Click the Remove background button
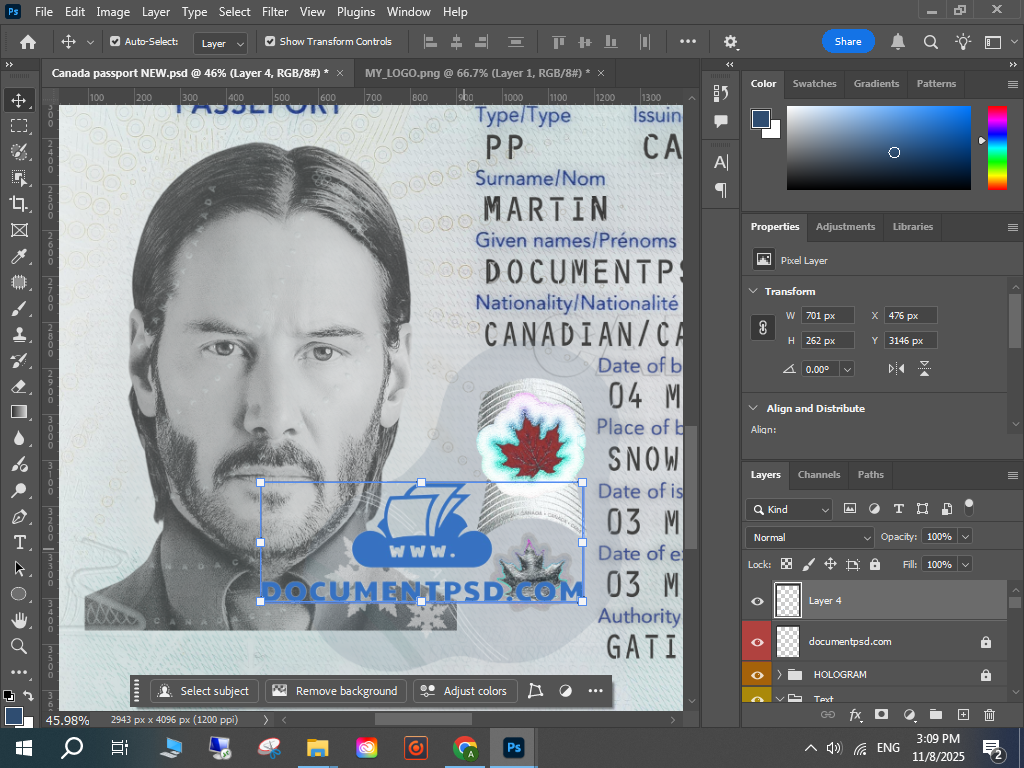Screen dimensions: 1024x768 (336, 691)
